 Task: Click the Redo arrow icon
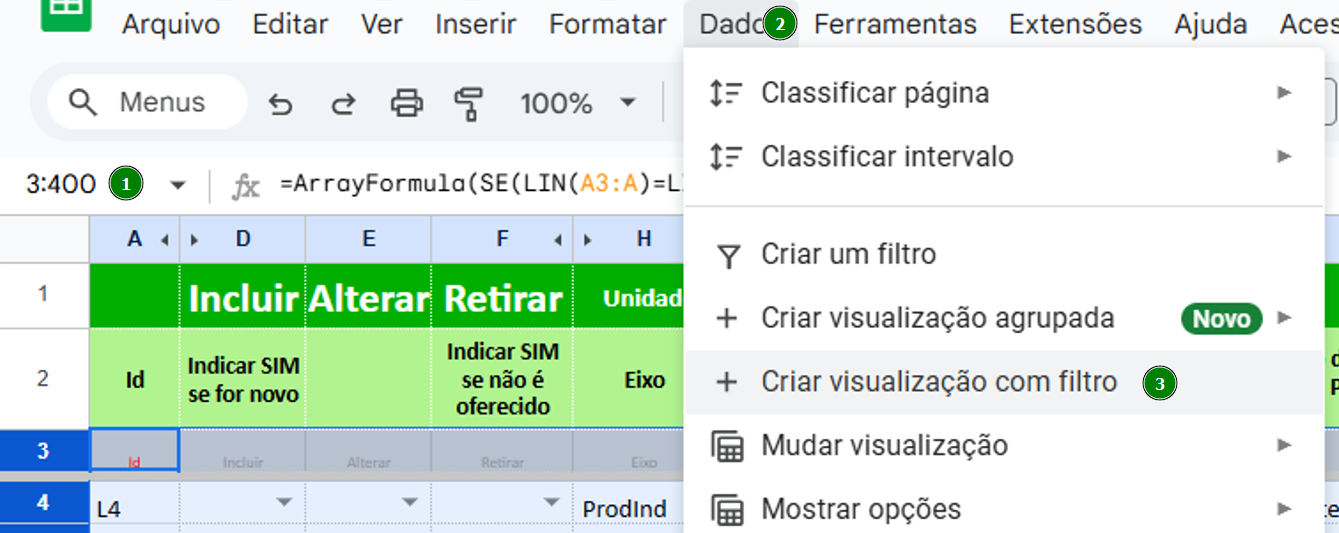click(343, 103)
